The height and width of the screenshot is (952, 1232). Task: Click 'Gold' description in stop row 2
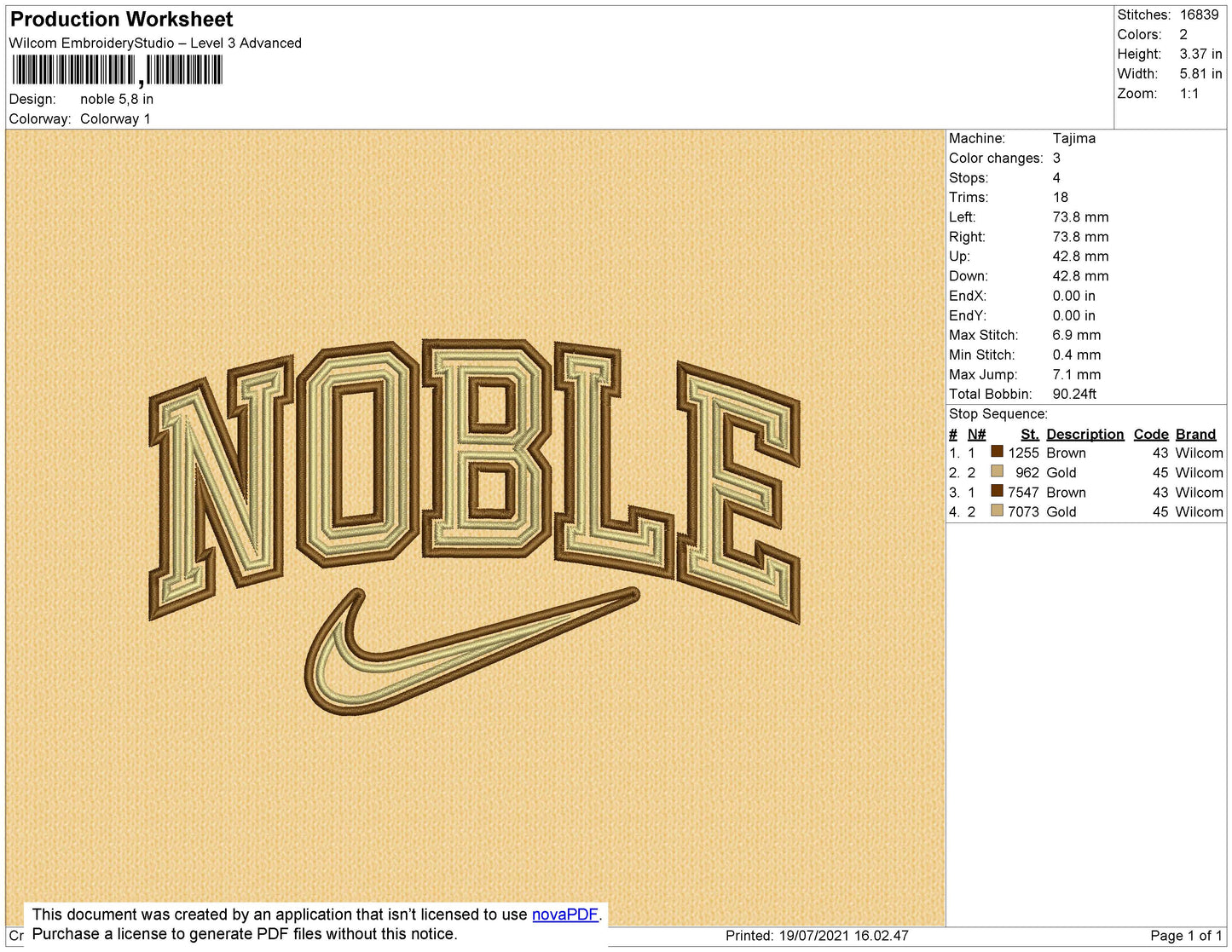tap(1061, 472)
